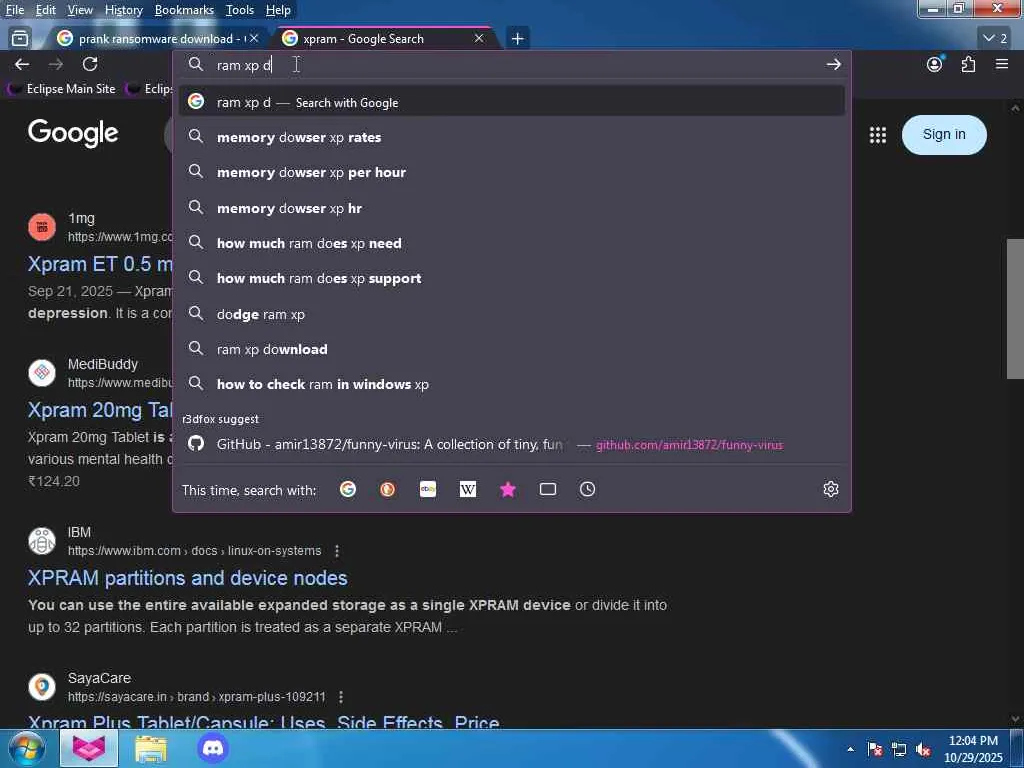Click the address bar input field
Image resolution: width=1024 pixels, height=768 pixels.
pyautogui.click(x=511, y=65)
